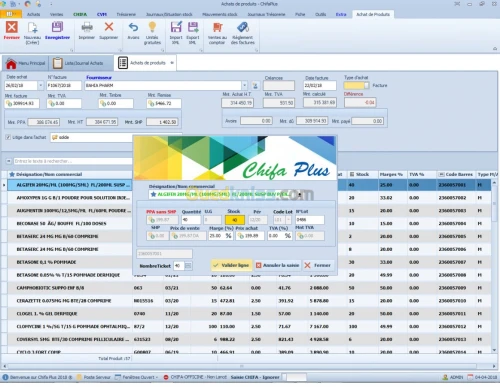This screenshot has width=500, height=387.
Task: Click the Unités gratuites lightbulb icon
Action: [152, 27]
